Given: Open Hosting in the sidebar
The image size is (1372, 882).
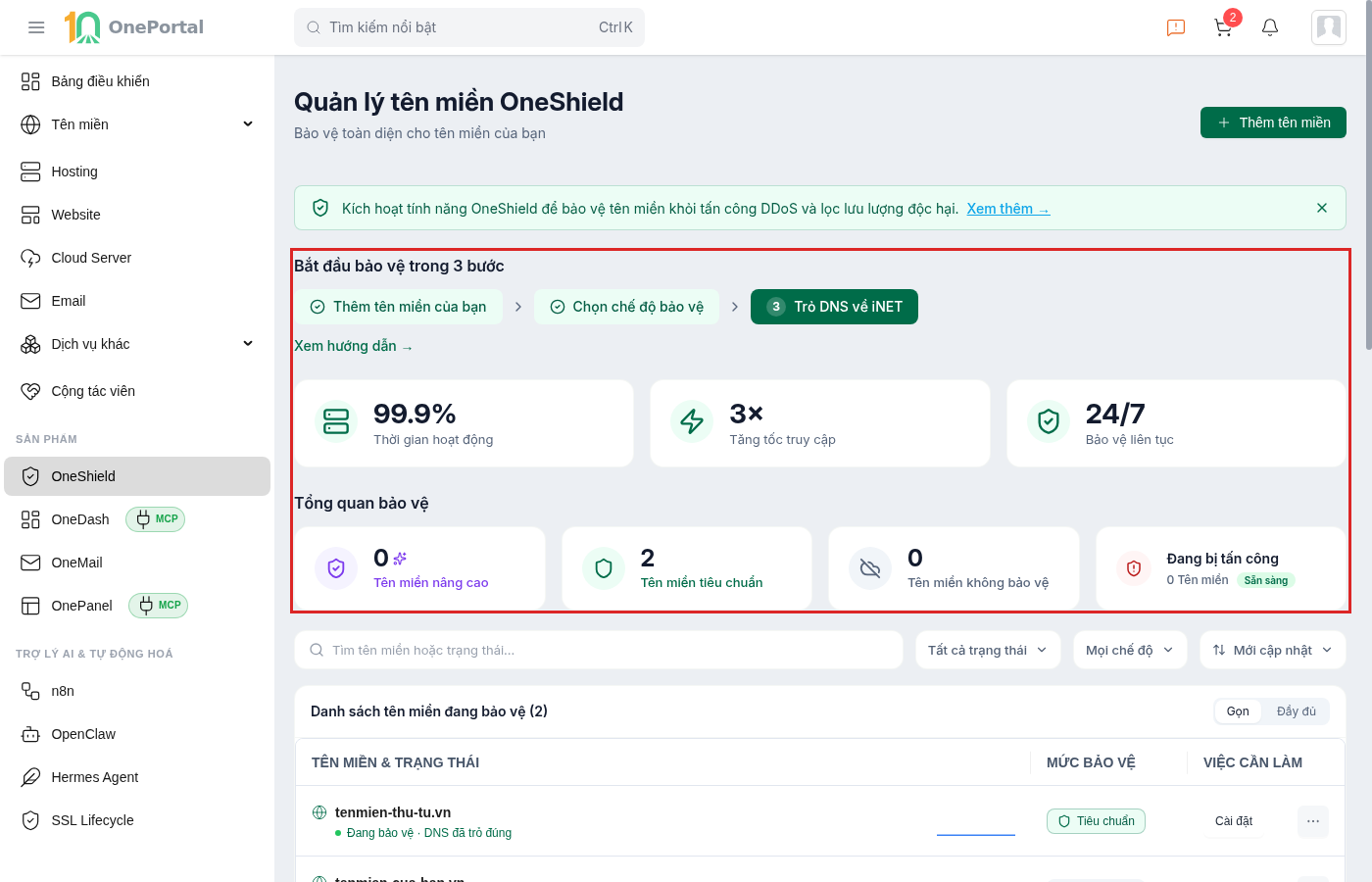Looking at the screenshot, I should click(x=137, y=171).
